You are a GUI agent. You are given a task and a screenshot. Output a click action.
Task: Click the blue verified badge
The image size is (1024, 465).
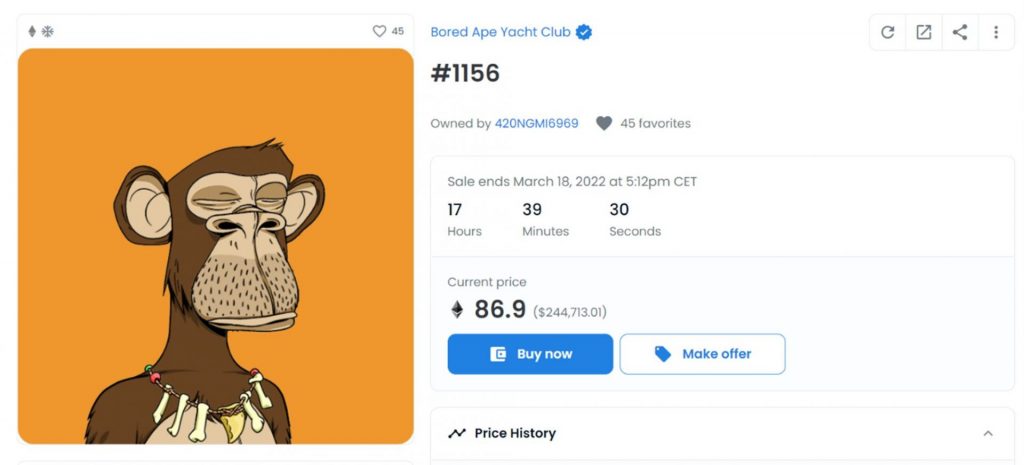(584, 32)
